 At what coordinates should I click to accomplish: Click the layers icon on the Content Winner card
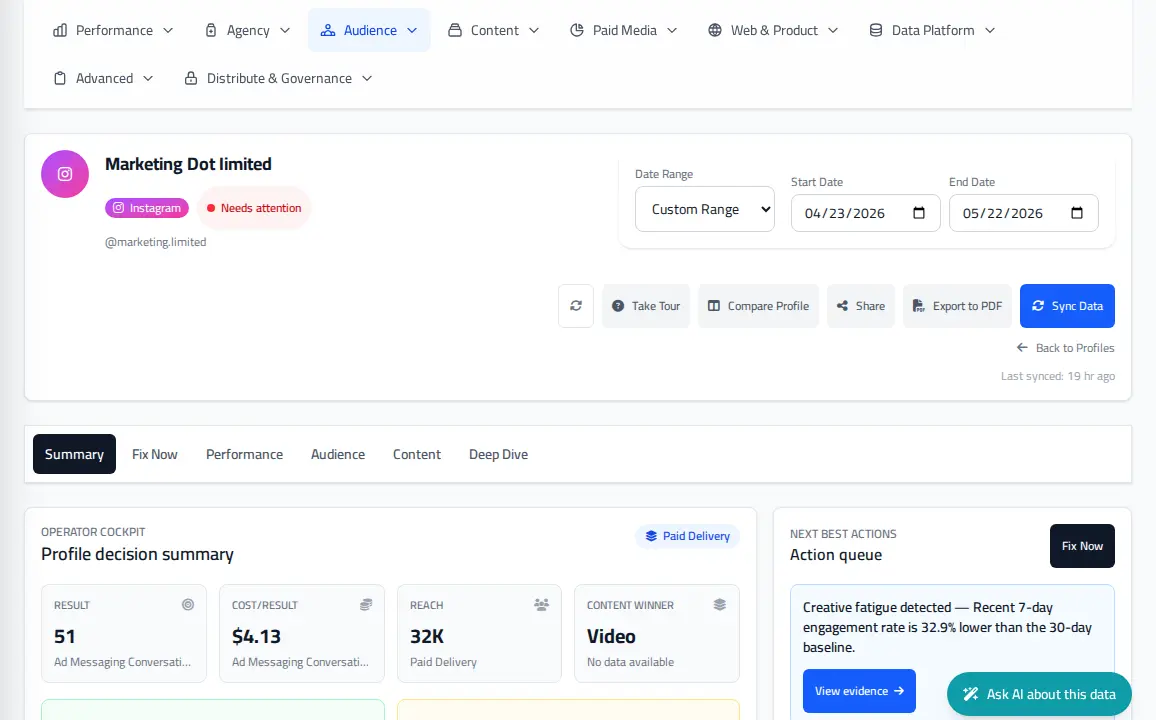pyautogui.click(x=720, y=604)
